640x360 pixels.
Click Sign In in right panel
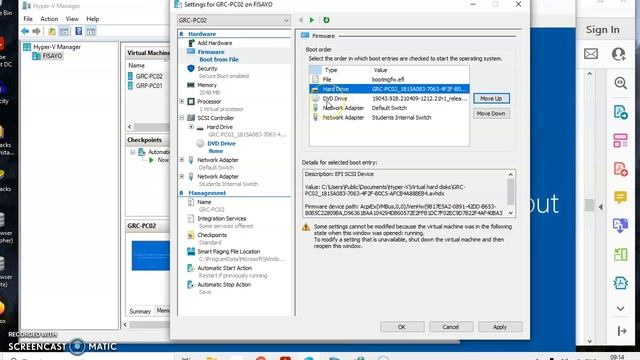(602, 30)
